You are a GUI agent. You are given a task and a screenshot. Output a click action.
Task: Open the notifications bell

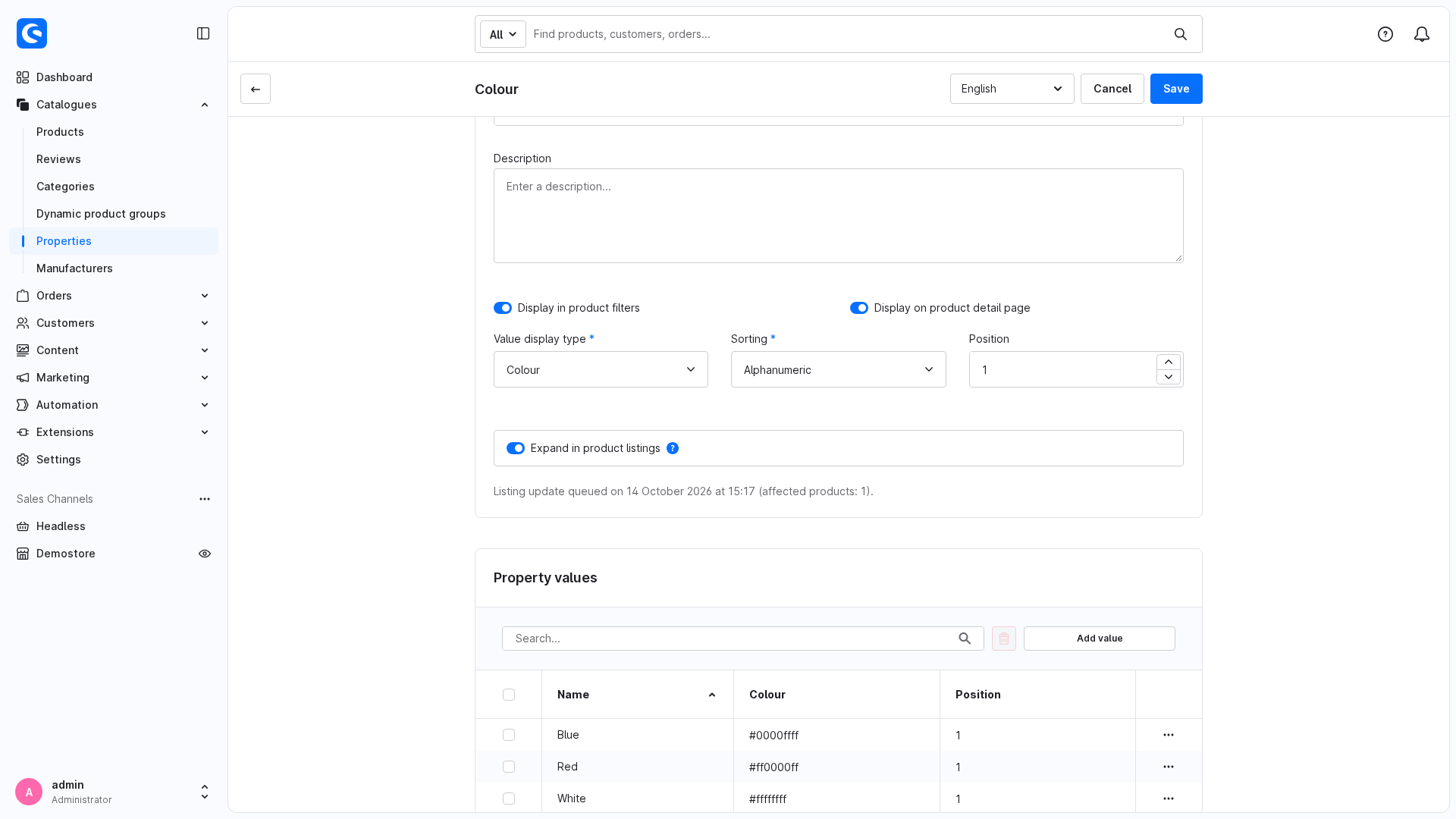[x=1422, y=34]
